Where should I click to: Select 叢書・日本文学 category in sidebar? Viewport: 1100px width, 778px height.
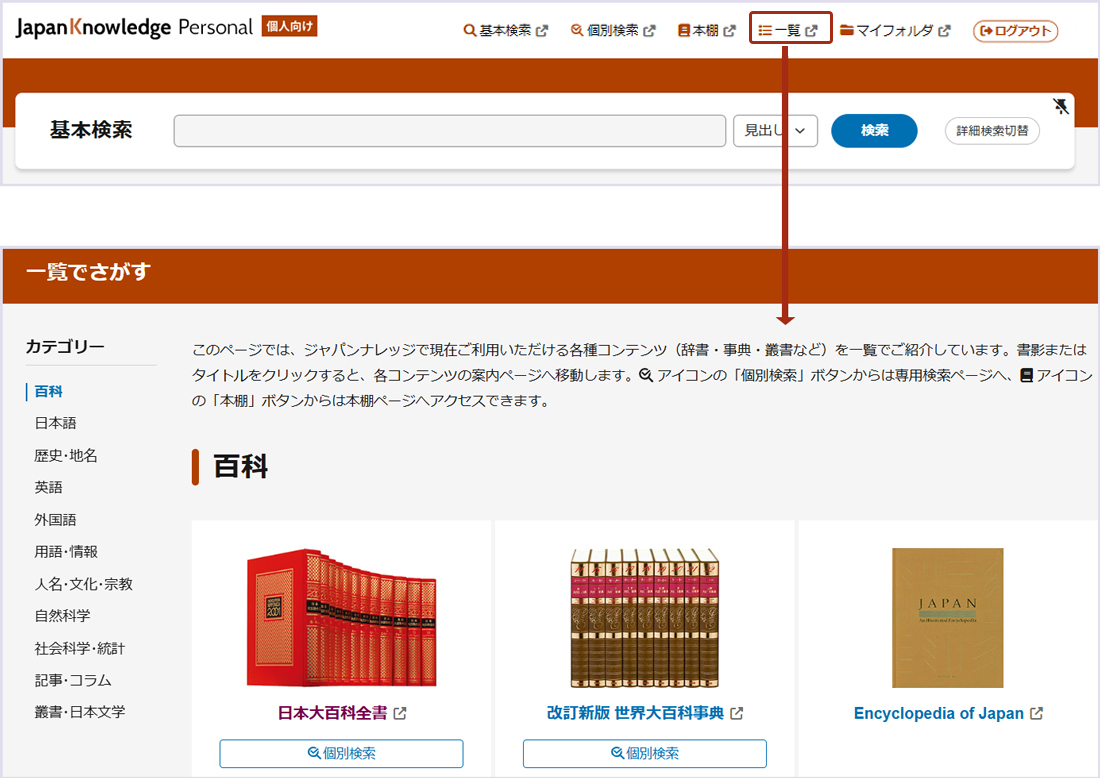[80, 711]
